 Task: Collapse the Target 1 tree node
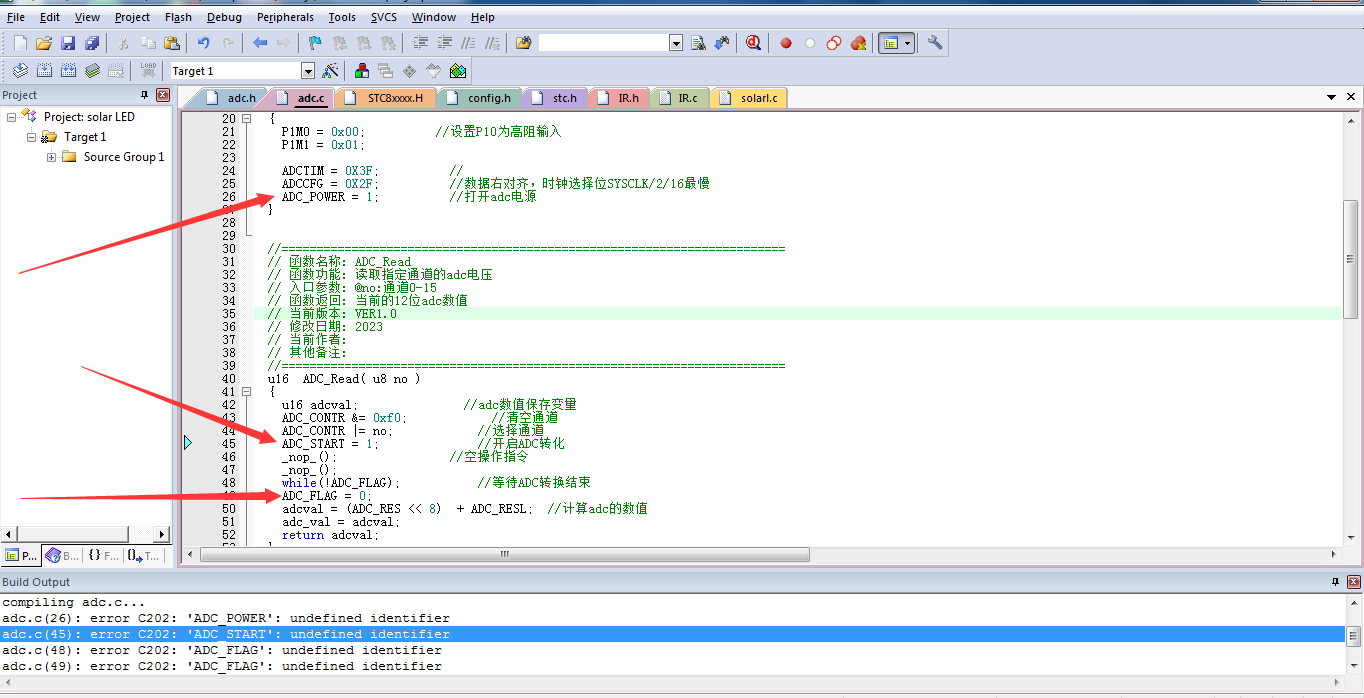click(x=32, y=137)
